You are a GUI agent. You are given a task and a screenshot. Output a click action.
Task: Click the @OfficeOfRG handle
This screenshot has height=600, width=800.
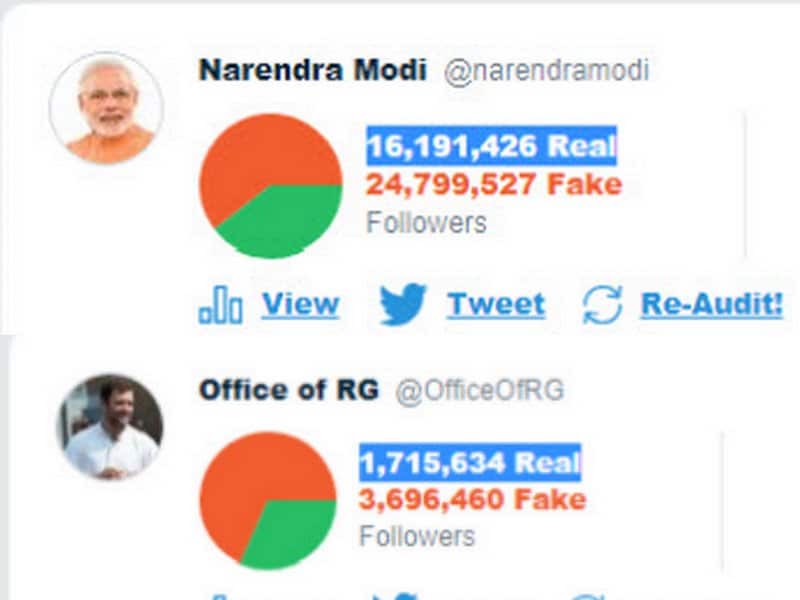[x=476, y=392]
